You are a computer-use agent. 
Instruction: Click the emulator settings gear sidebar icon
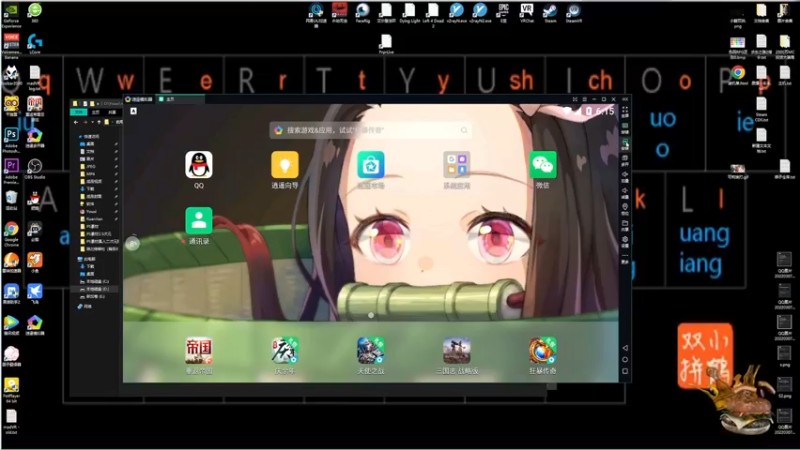625,242
